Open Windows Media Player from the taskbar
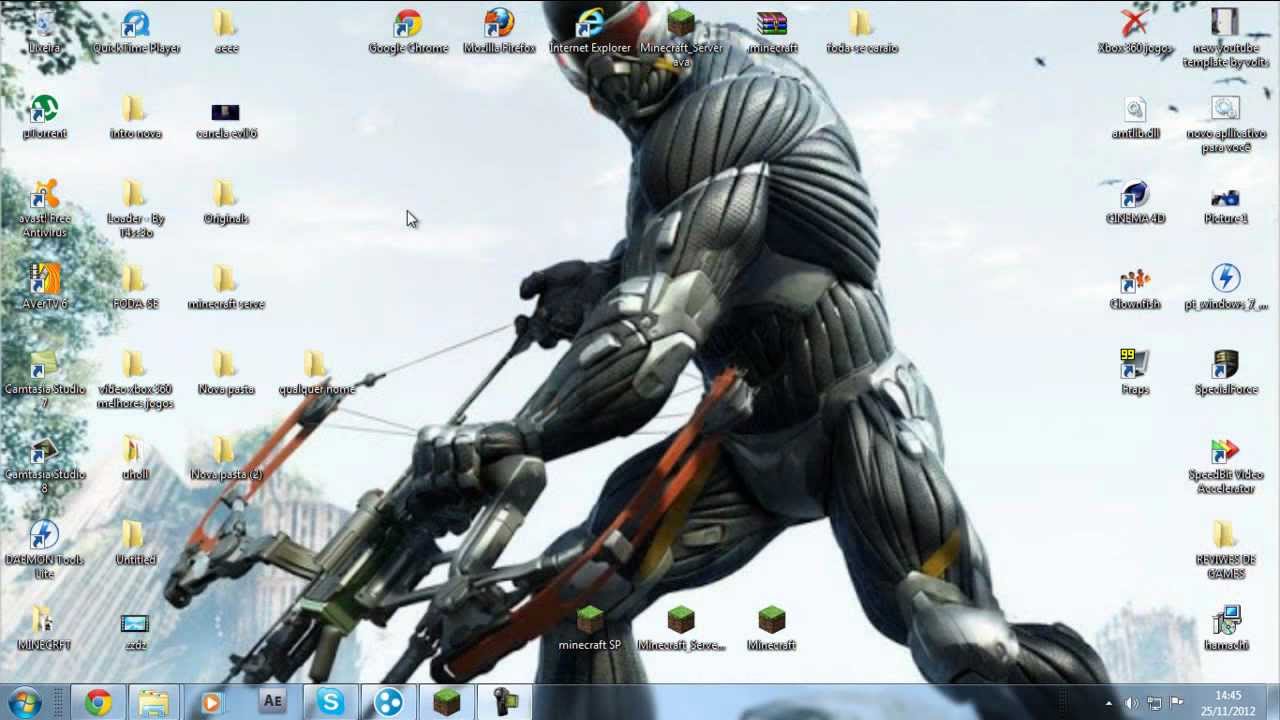This screenshot has height=720, width=1280. click(212, 702)
